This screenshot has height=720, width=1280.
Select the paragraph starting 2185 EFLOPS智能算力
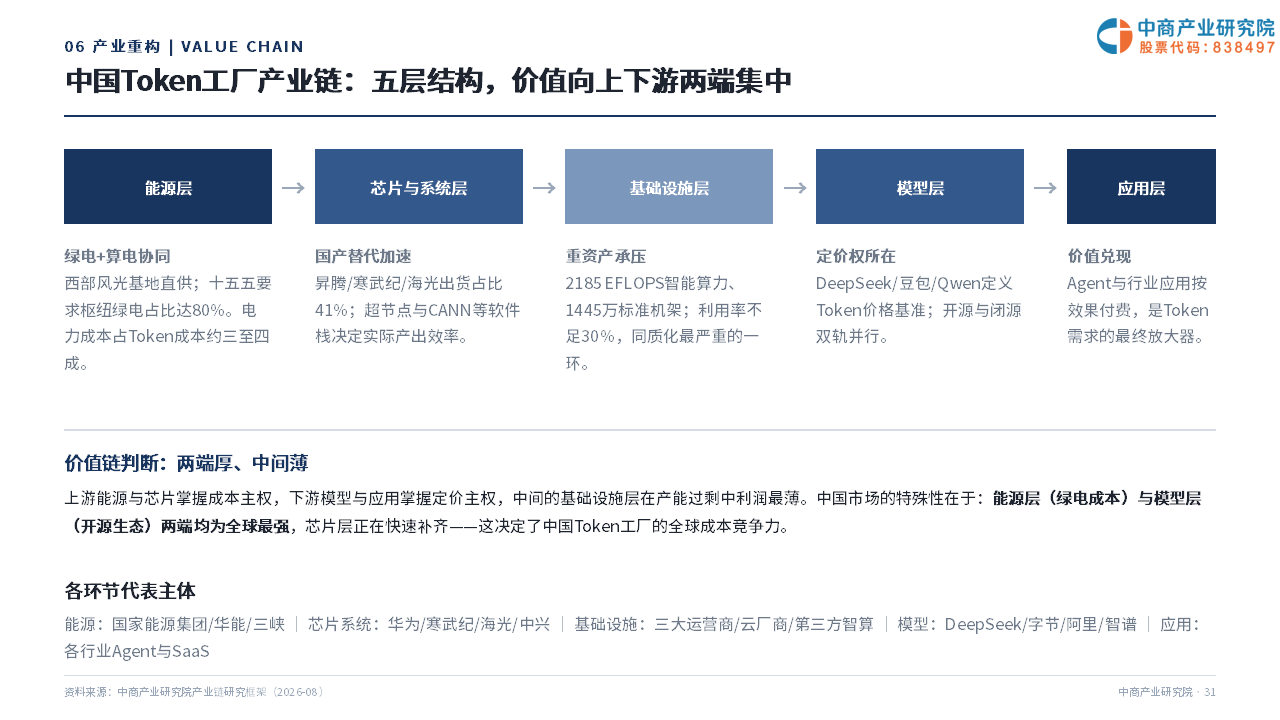click(x=664, y=323)
